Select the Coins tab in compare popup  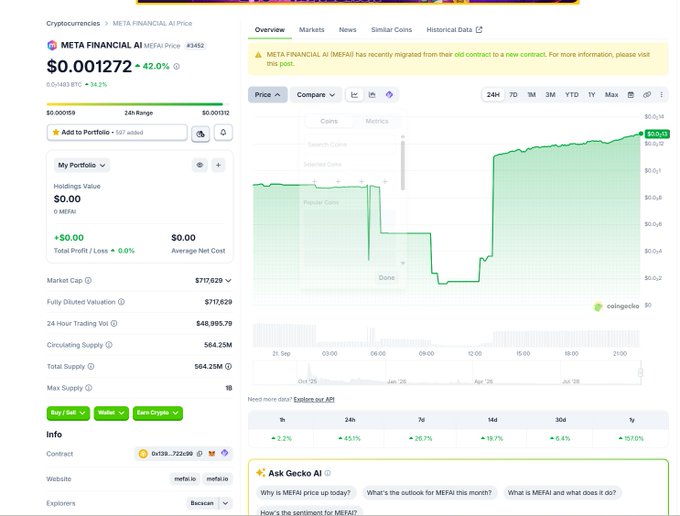[x=329, y=121]
